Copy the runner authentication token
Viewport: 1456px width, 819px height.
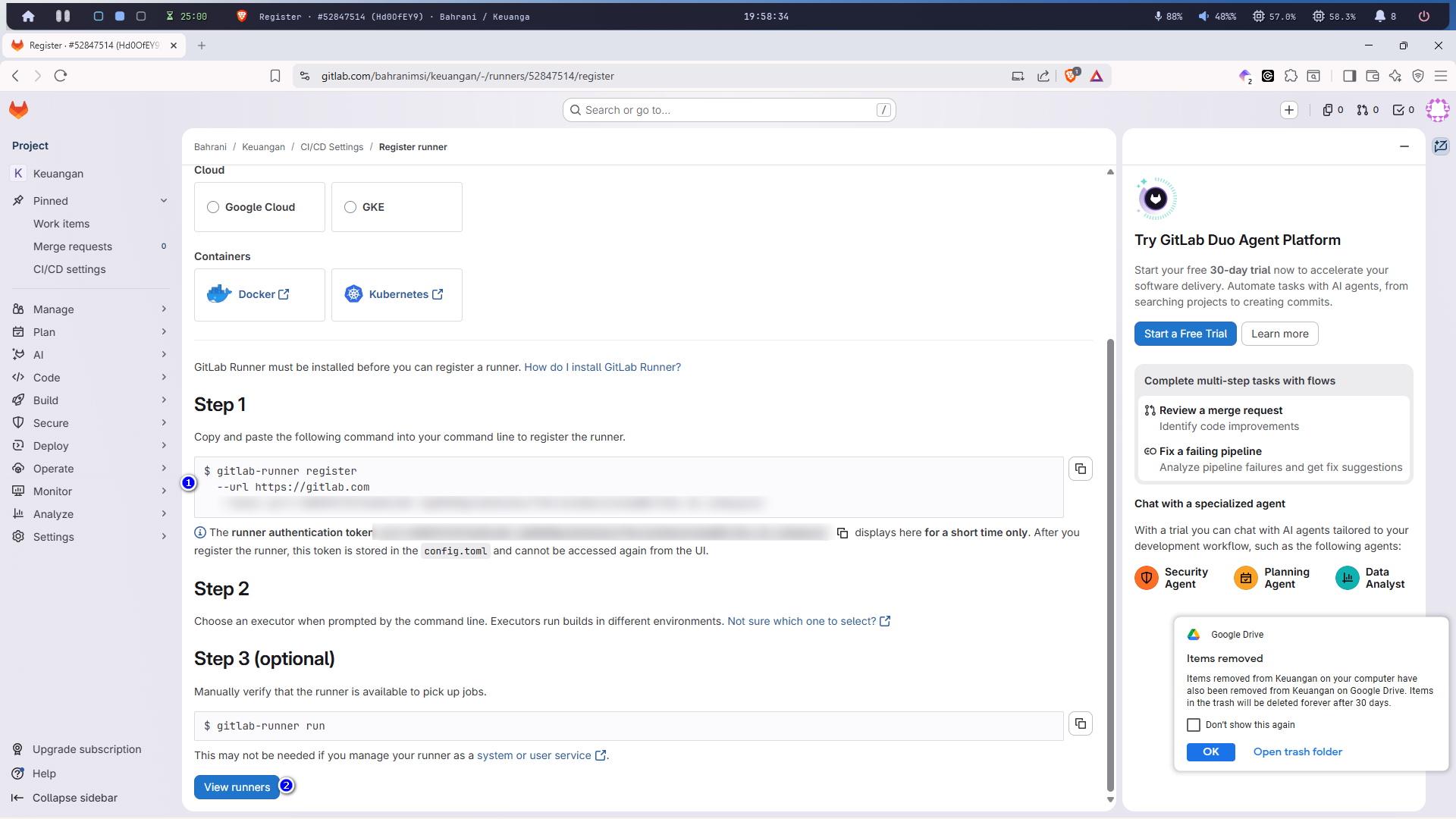coord(843,533)
